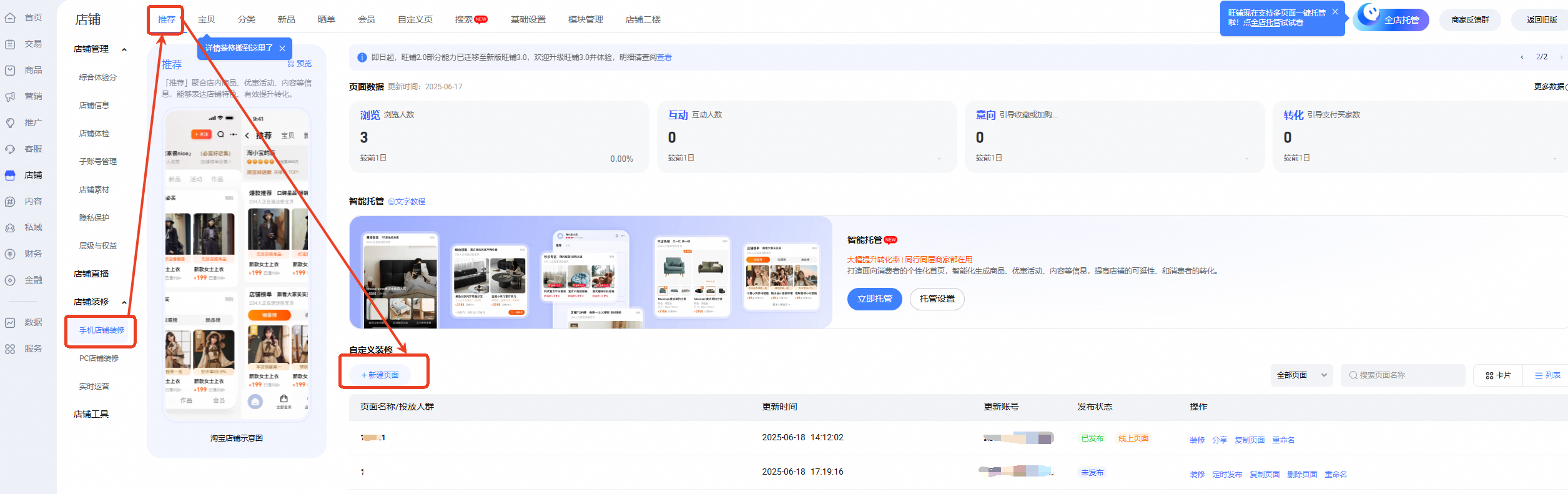Open the 全部页面 filter dropdown
1568x494 pixels.
[x=1301, y=375]
